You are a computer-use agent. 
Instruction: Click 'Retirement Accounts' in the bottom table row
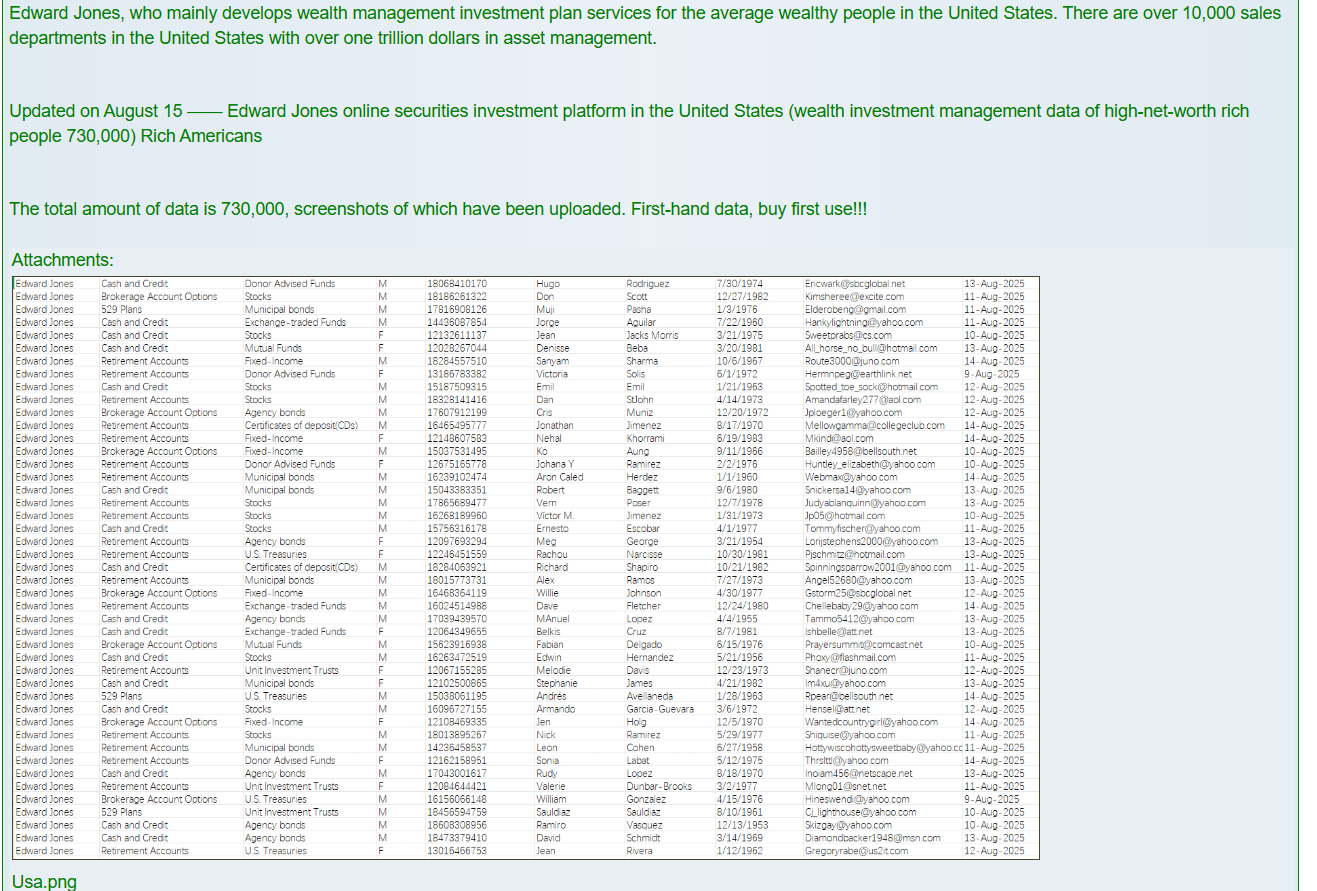click(144, 851)
